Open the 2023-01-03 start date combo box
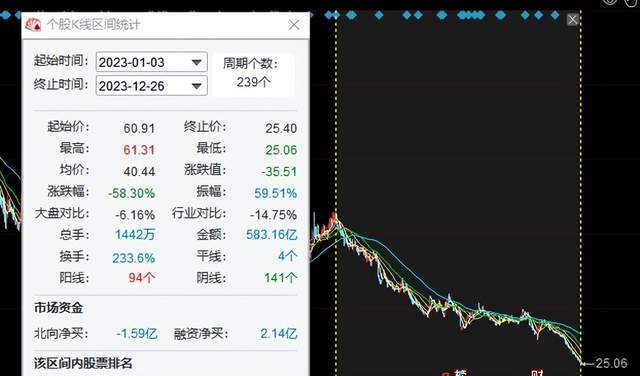640x376 pixels. [x=151, y=62]
